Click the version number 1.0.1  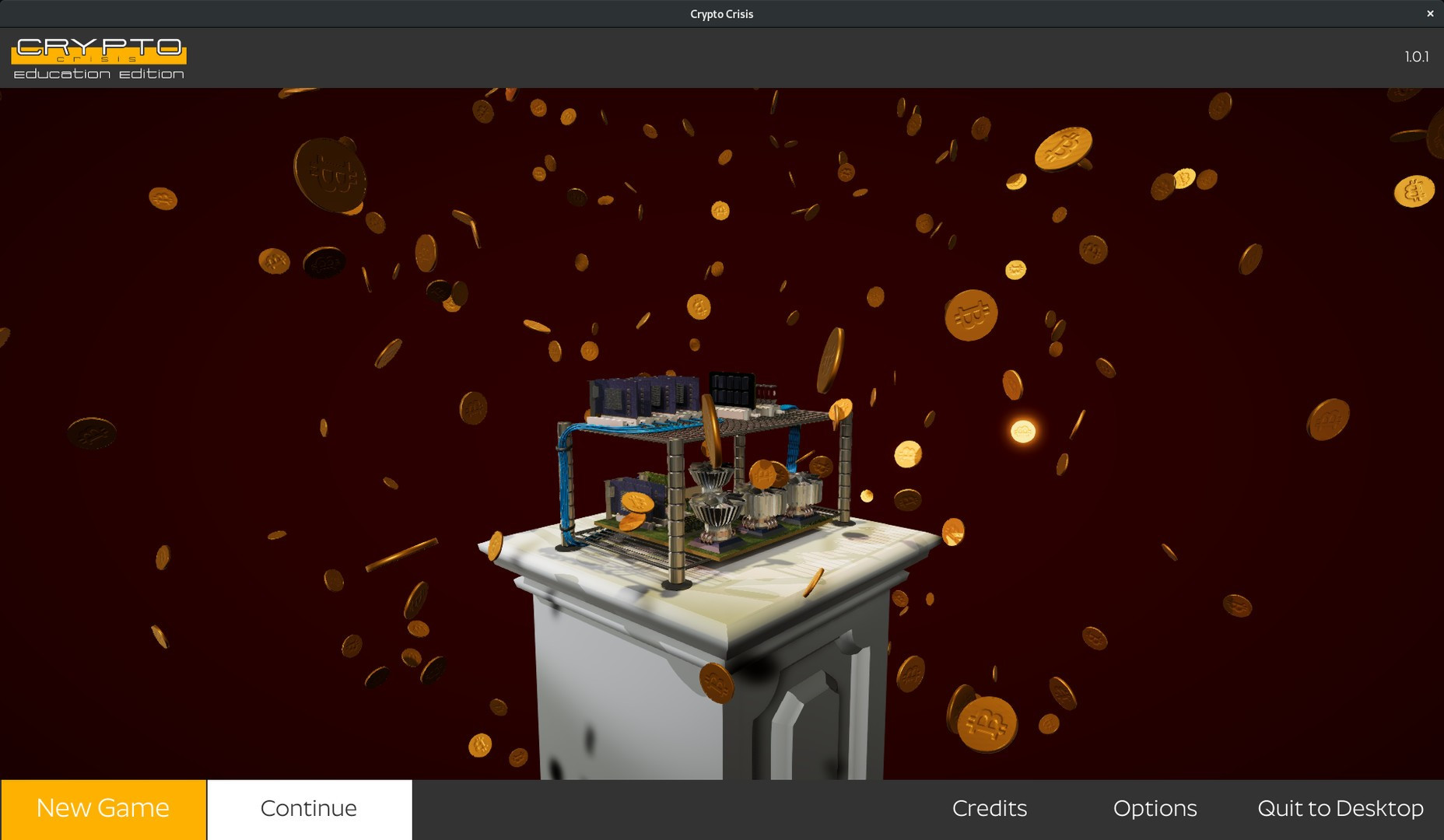1416,57
